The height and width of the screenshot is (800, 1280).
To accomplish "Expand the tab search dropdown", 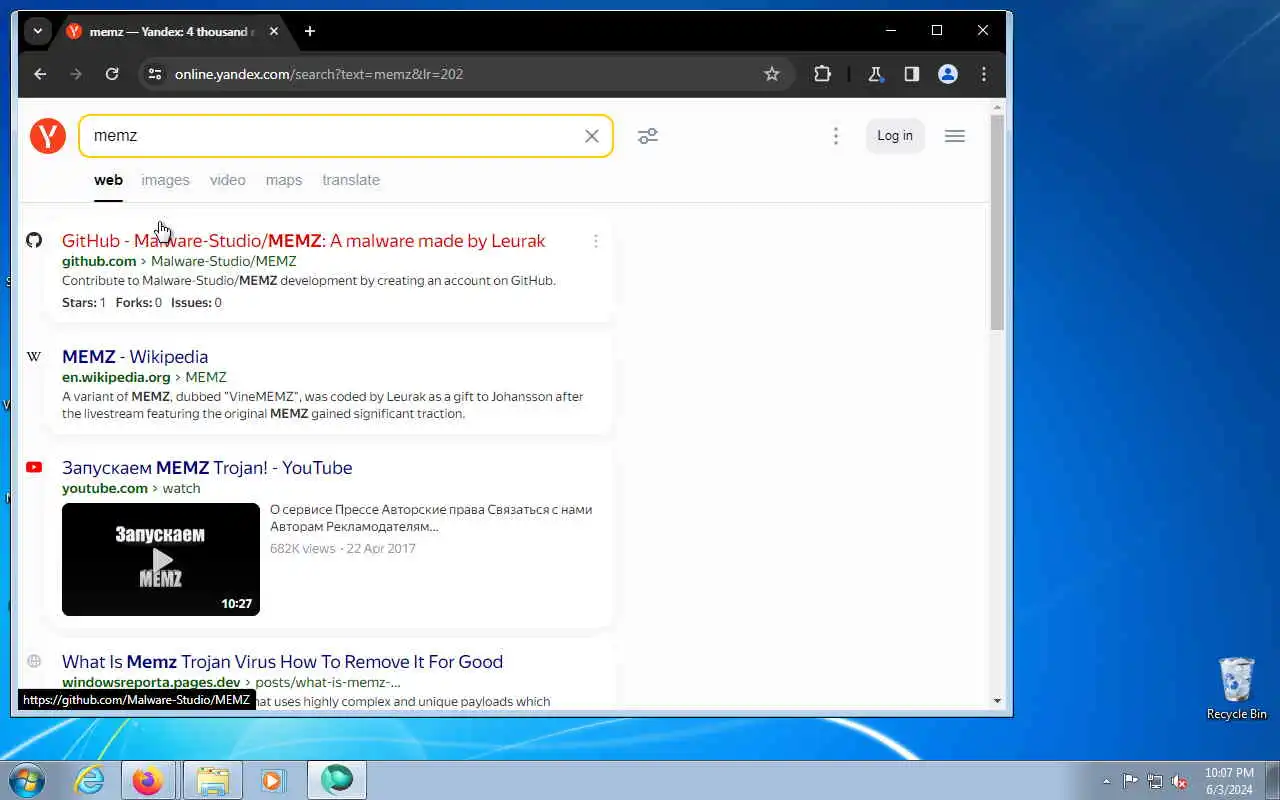I will pos(37,31).
